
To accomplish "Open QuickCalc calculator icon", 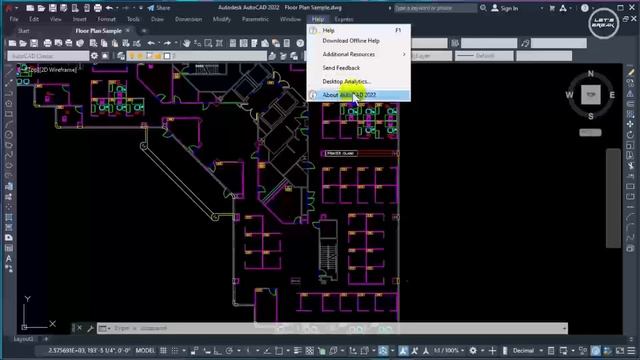I will pos(287,43).
